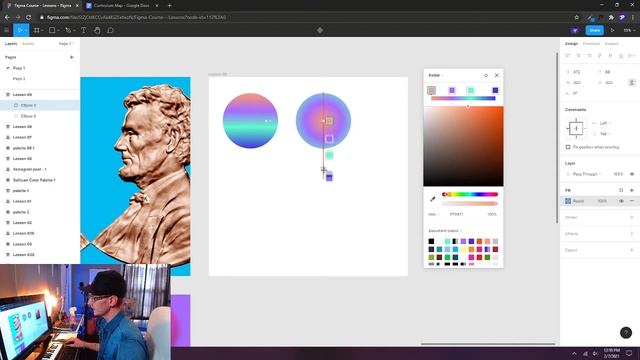Toggle Radial fill visibility eye
The width and height of the screenshot is (640, 360).
(x=621, y=201)
